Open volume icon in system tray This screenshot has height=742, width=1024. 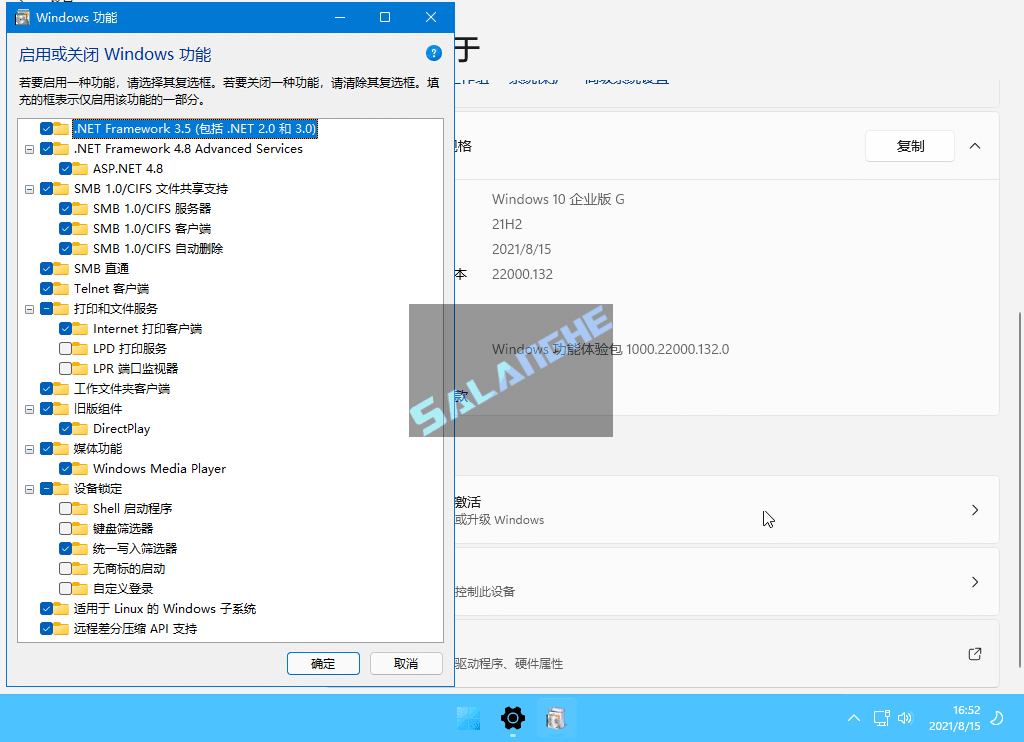(x=904, y=718)
